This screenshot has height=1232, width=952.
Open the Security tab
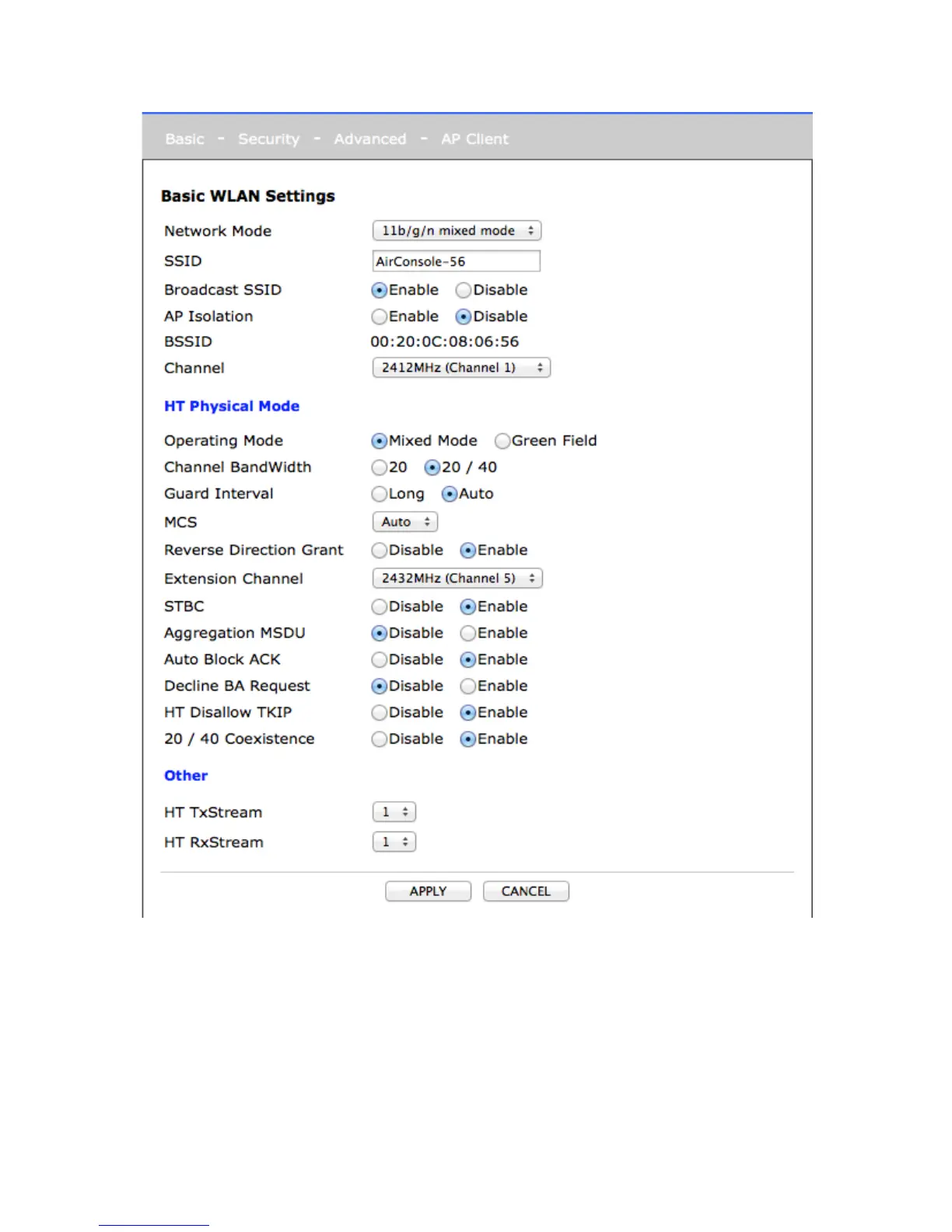click(x=268, y=139)
